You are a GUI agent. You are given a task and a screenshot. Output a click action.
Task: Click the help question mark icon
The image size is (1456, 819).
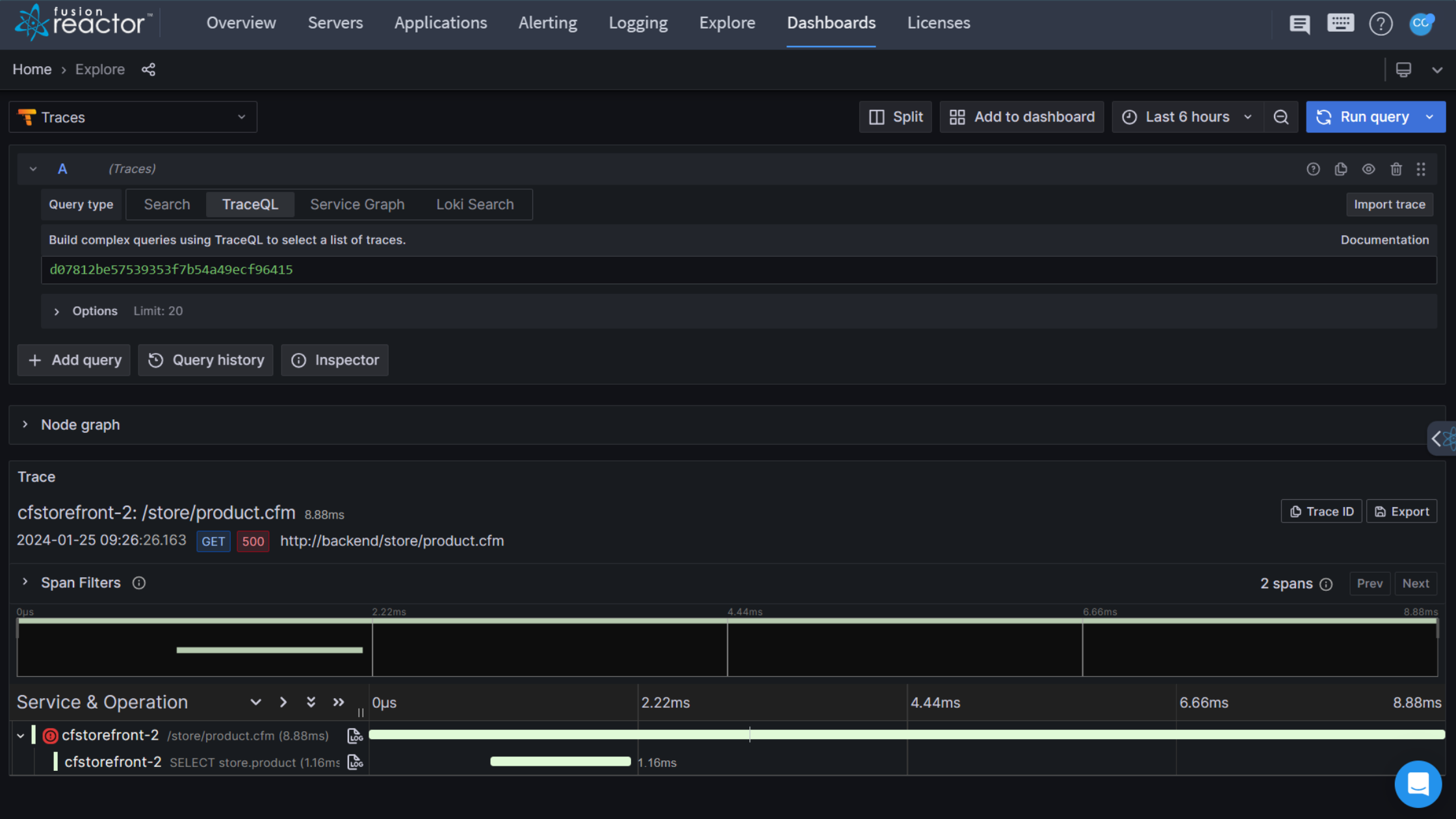(x=1381, y=24)
